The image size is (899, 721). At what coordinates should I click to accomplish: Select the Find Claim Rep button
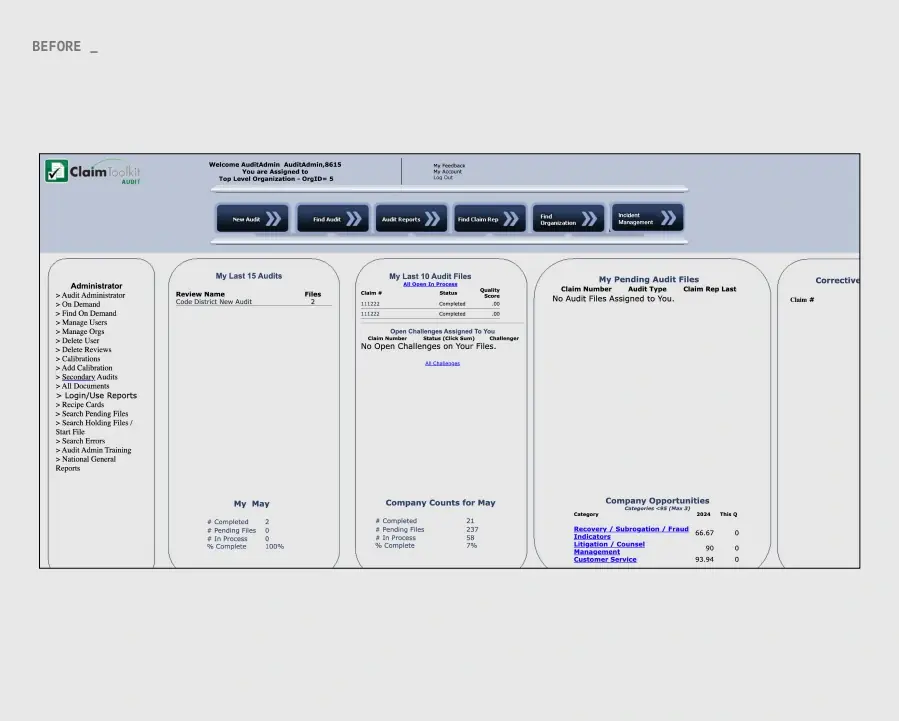pos(490,218)
